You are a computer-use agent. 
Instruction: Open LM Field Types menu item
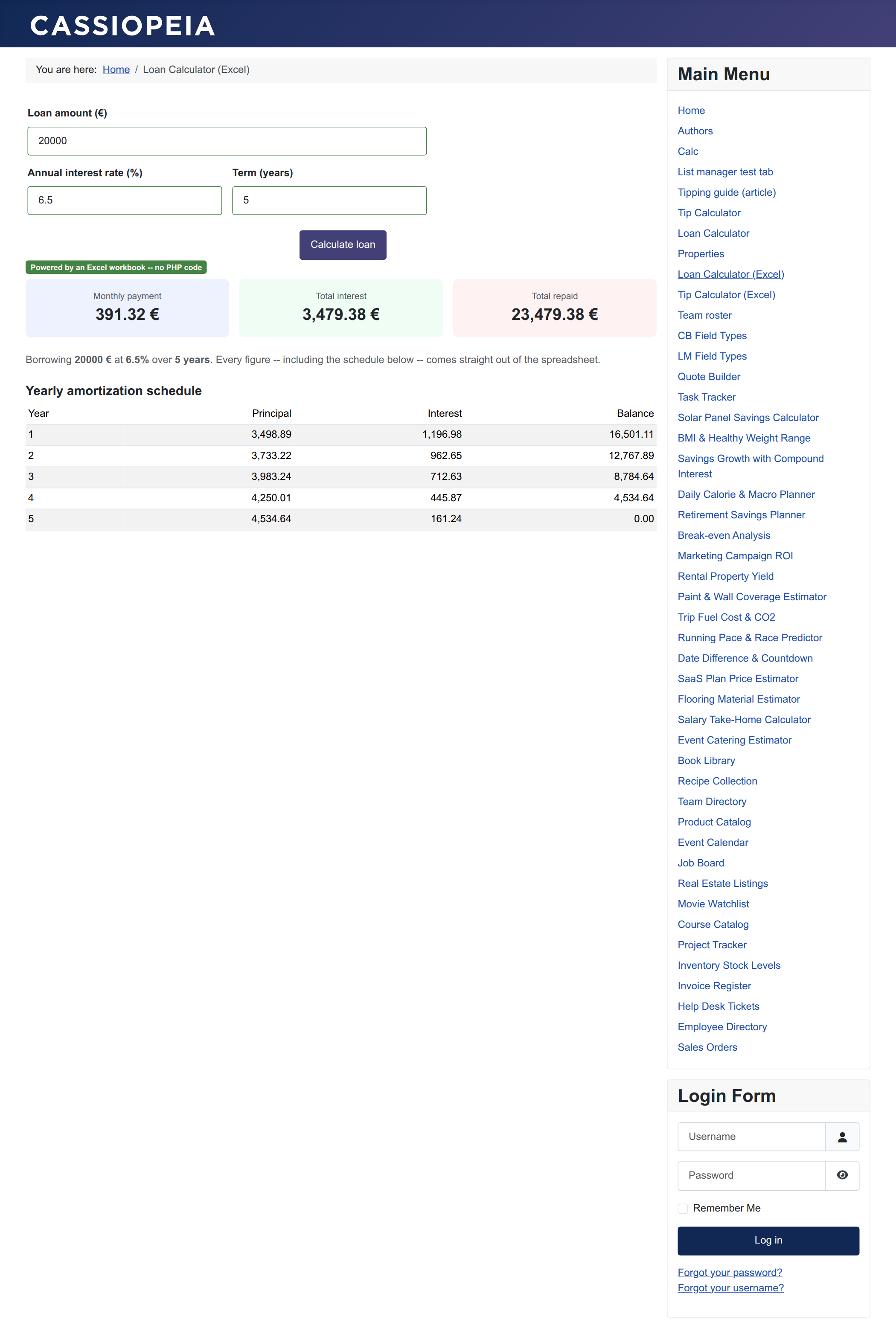click(712, 356)
